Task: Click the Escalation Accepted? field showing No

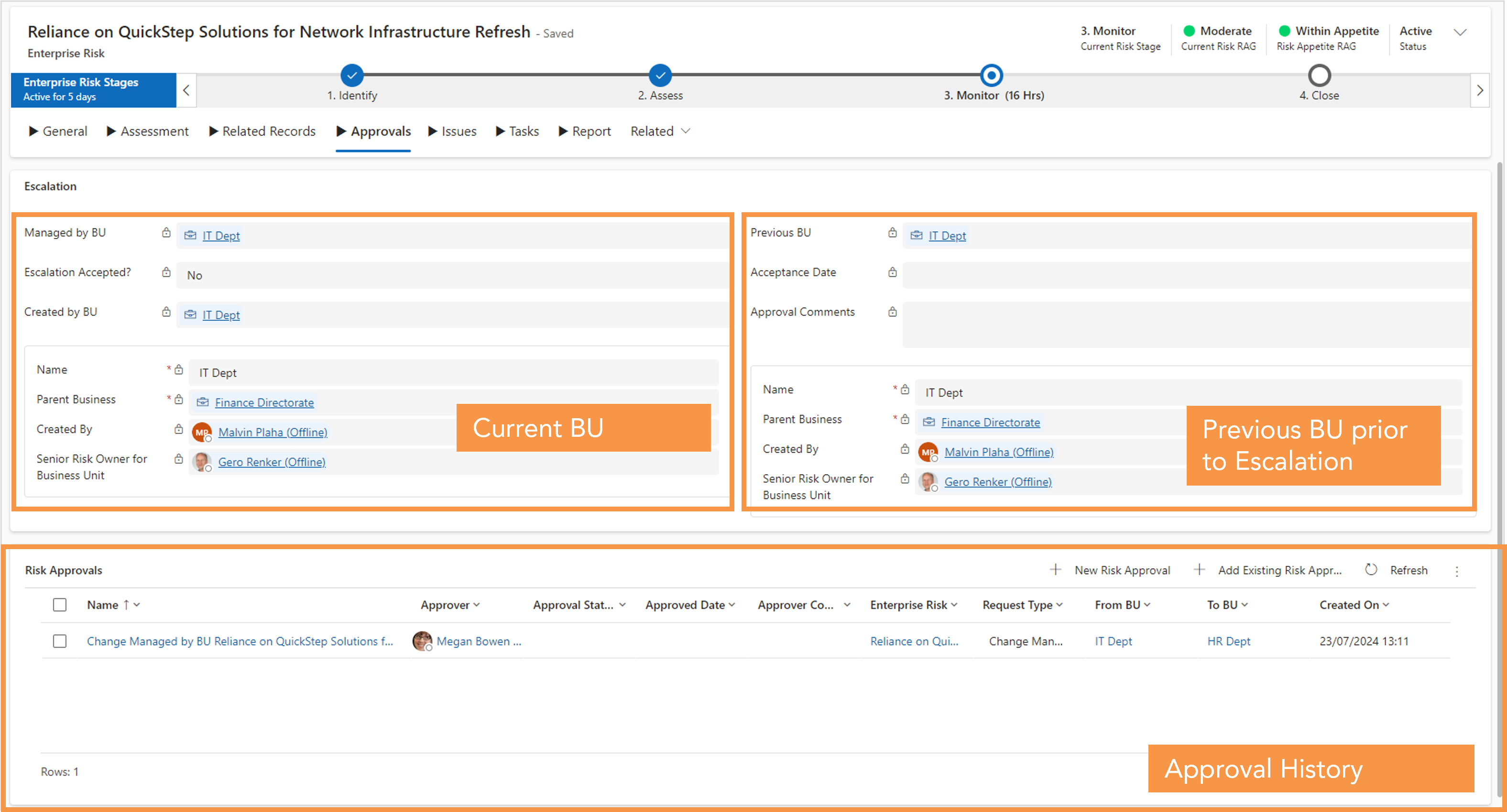Action: (452, 275)
